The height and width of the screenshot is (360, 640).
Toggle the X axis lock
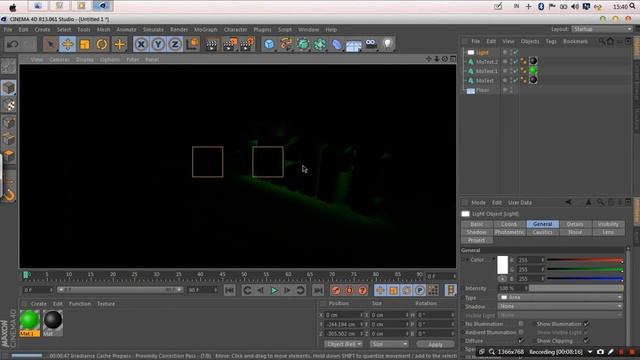(141, 44)
